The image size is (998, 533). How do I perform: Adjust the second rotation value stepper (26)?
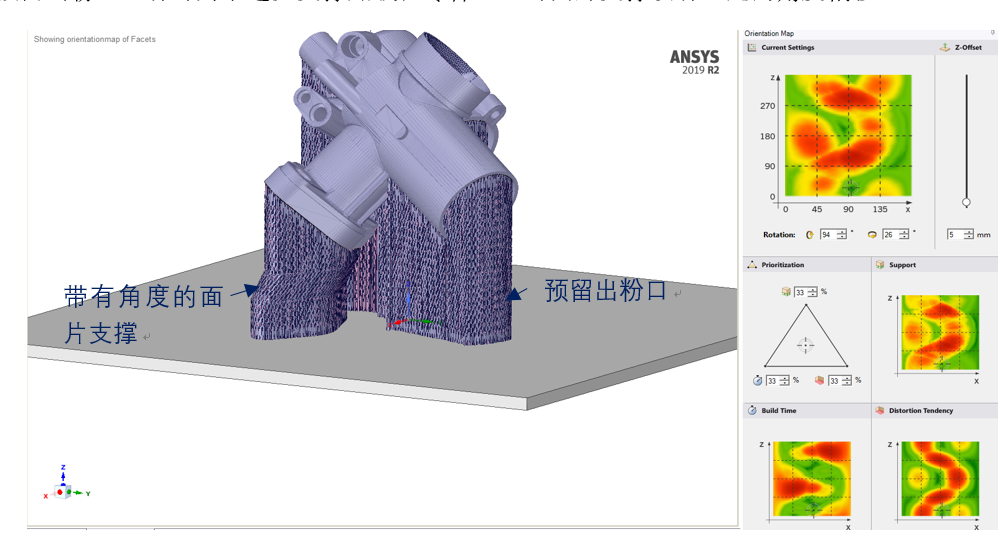pyautogui.click(x=903, y=234)
